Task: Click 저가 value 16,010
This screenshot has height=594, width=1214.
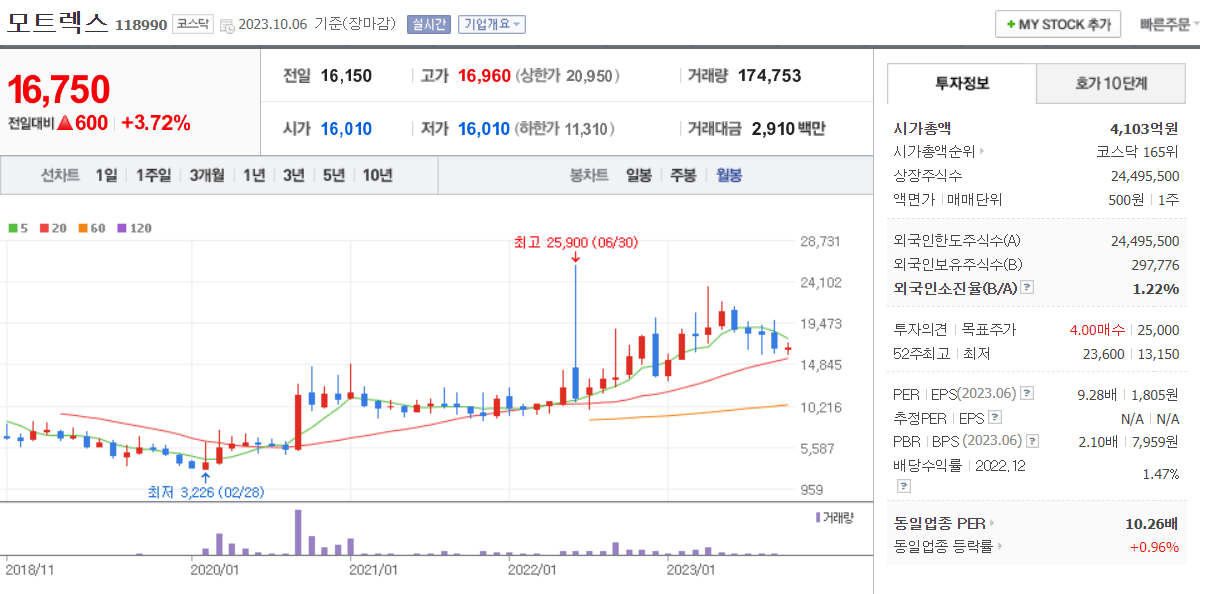Action: [484, 128]
